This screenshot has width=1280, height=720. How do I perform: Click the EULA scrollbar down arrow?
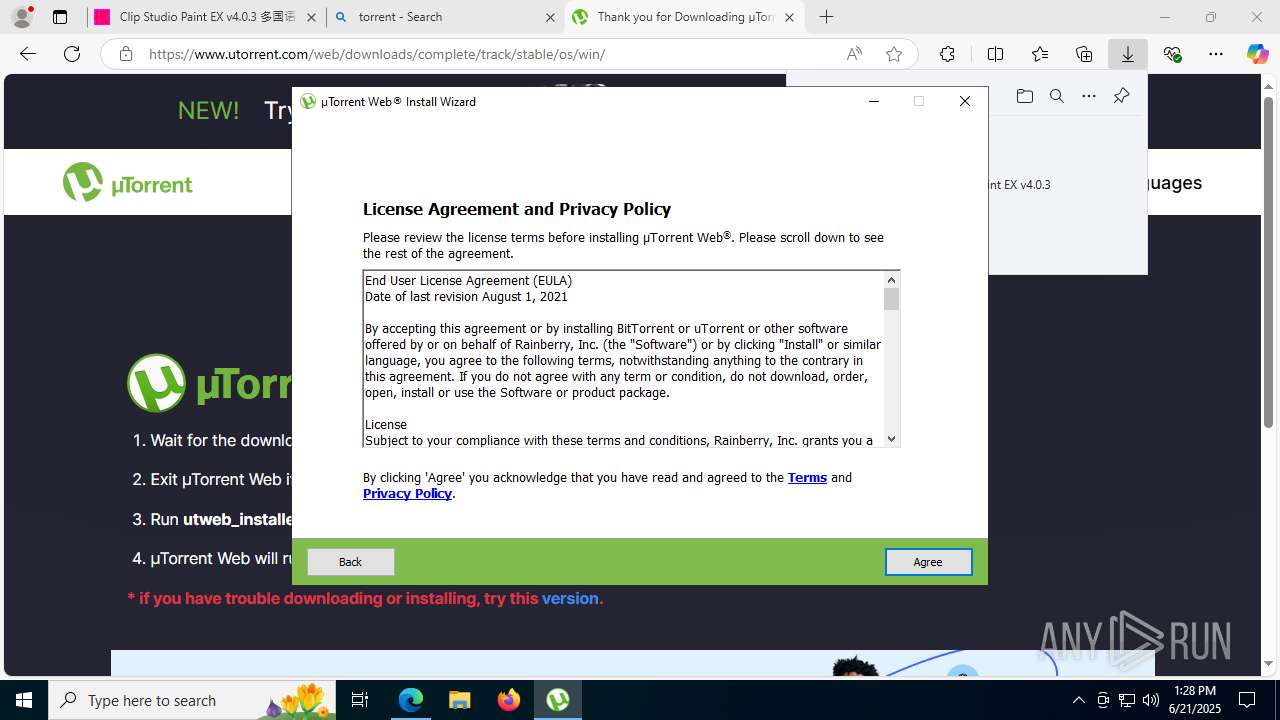coord(892,439)
